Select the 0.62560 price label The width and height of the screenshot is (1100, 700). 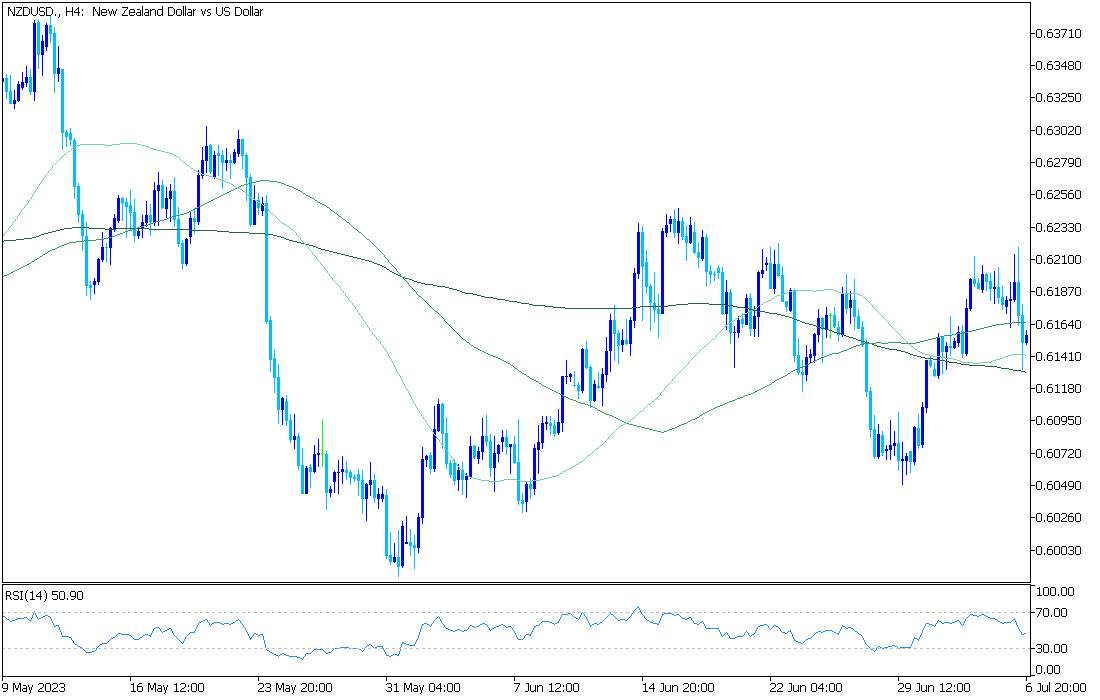pyautogui.click(x=1059, y=194)
